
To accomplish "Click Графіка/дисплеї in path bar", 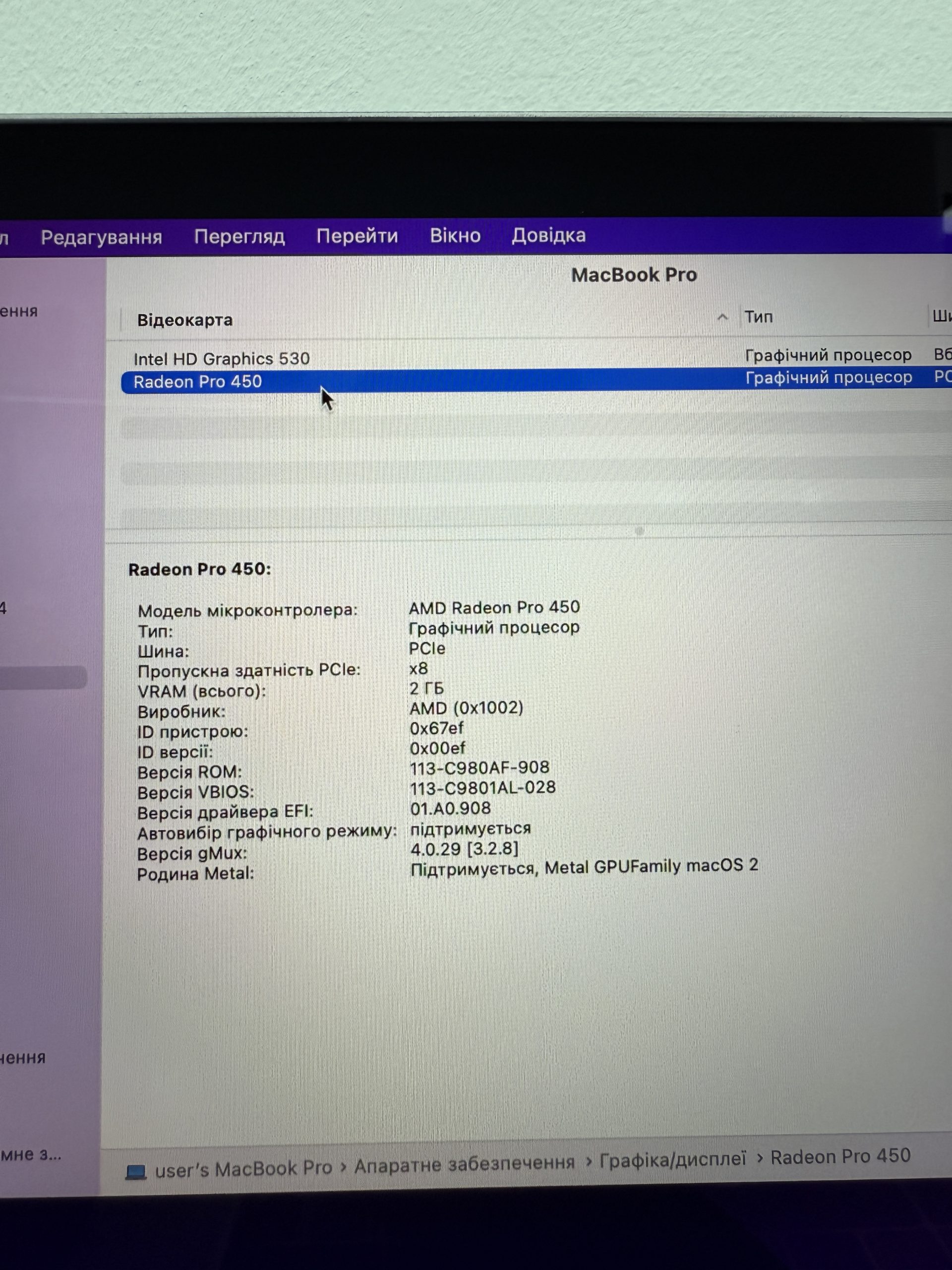I will click(x=672, y=1159).
